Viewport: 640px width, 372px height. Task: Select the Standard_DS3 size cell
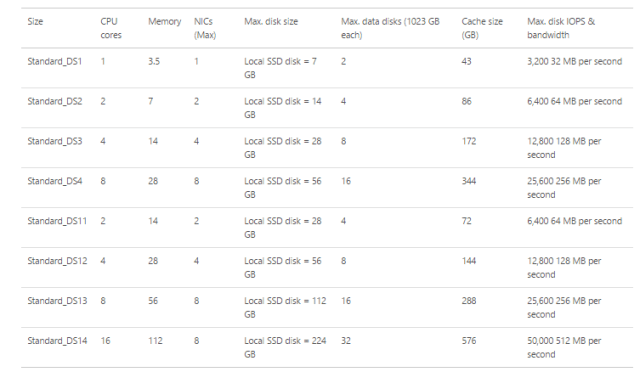(55, 141)
